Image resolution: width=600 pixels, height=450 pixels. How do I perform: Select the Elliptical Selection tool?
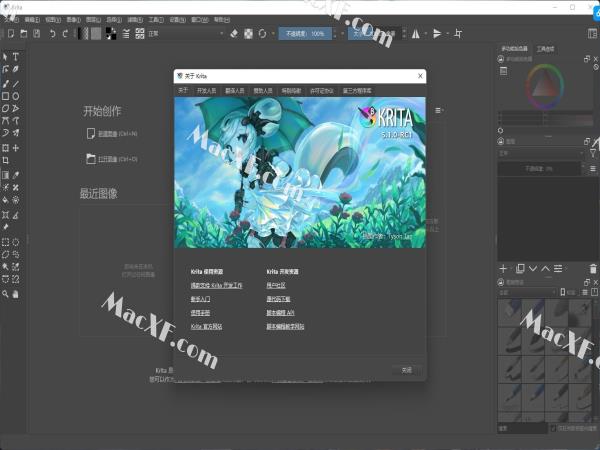[16, 242]
